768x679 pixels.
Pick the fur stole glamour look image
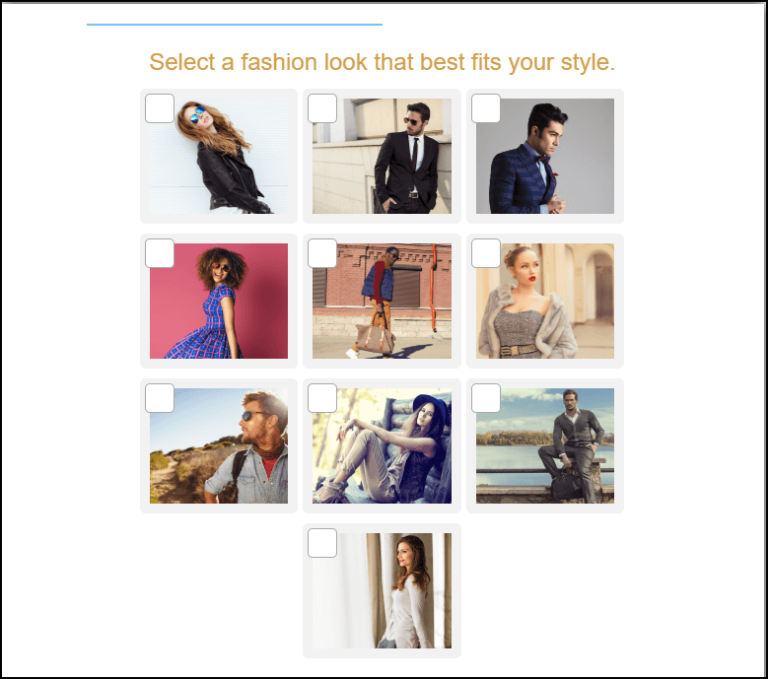click(x=545, y=301)
